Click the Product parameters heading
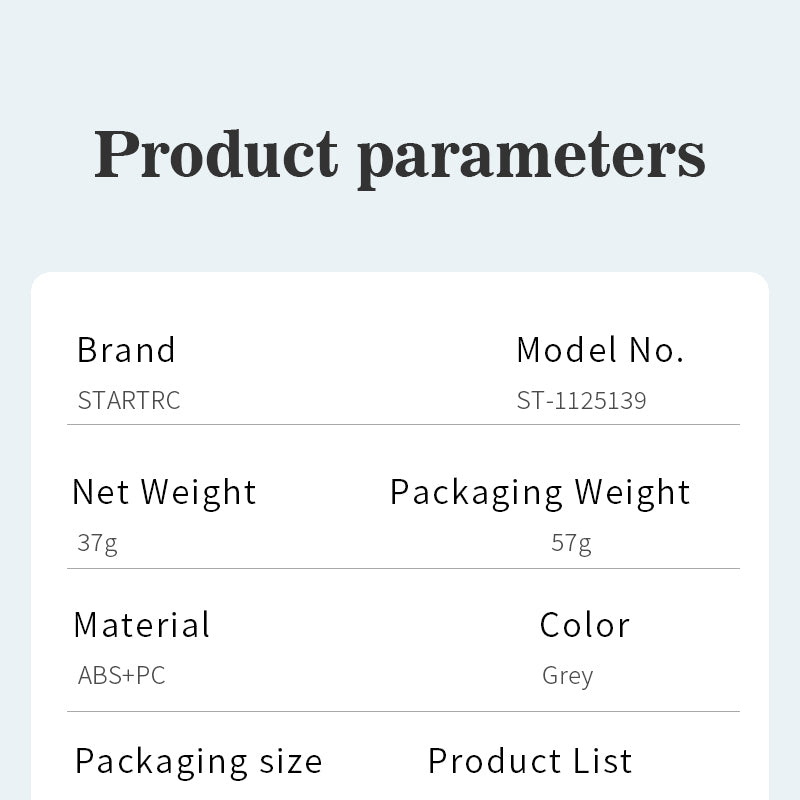 coord(400,155)
